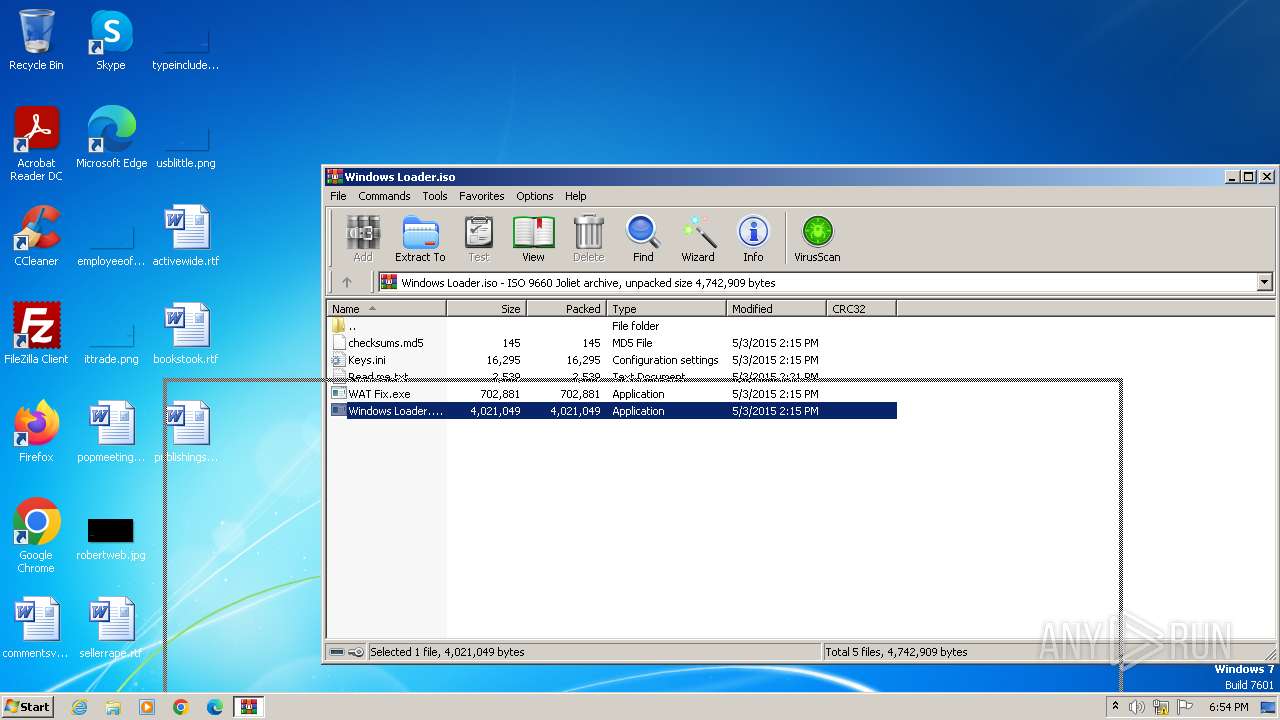Open the File menu

(x=338, y=196)
